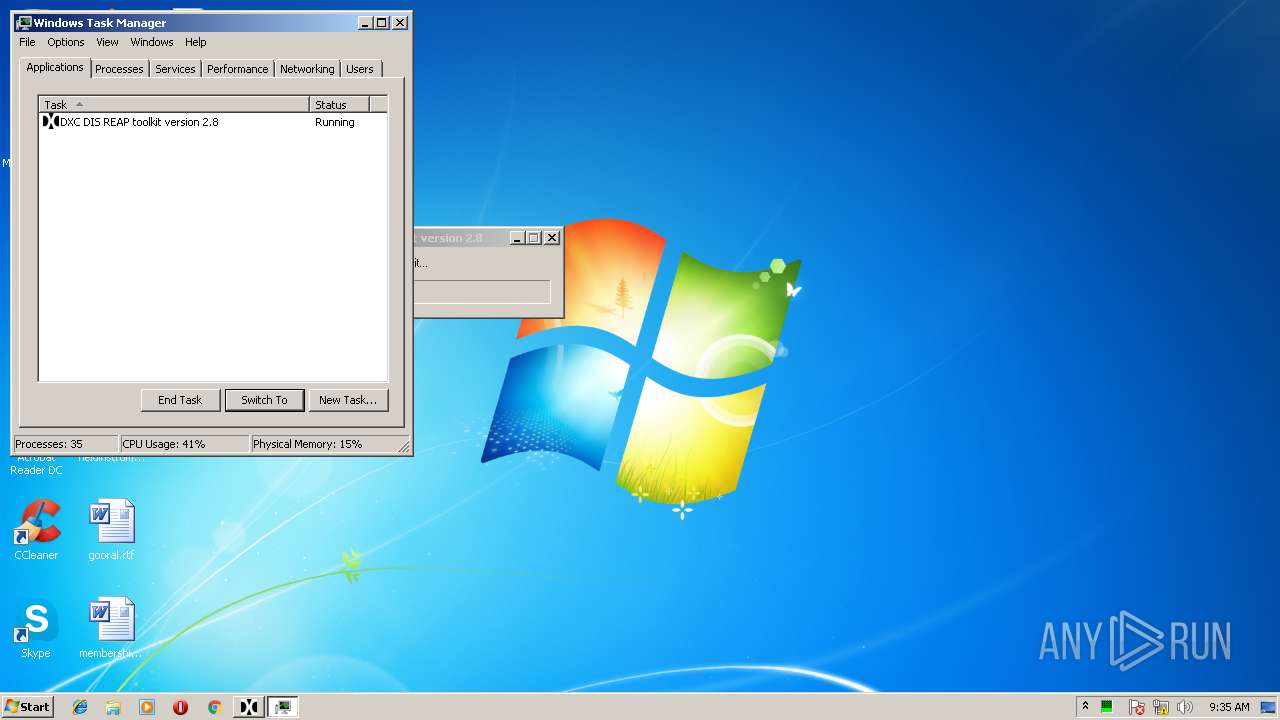Click the network status tray icon
This screenshot has width=1280, height=720.
coord(1161,707)
